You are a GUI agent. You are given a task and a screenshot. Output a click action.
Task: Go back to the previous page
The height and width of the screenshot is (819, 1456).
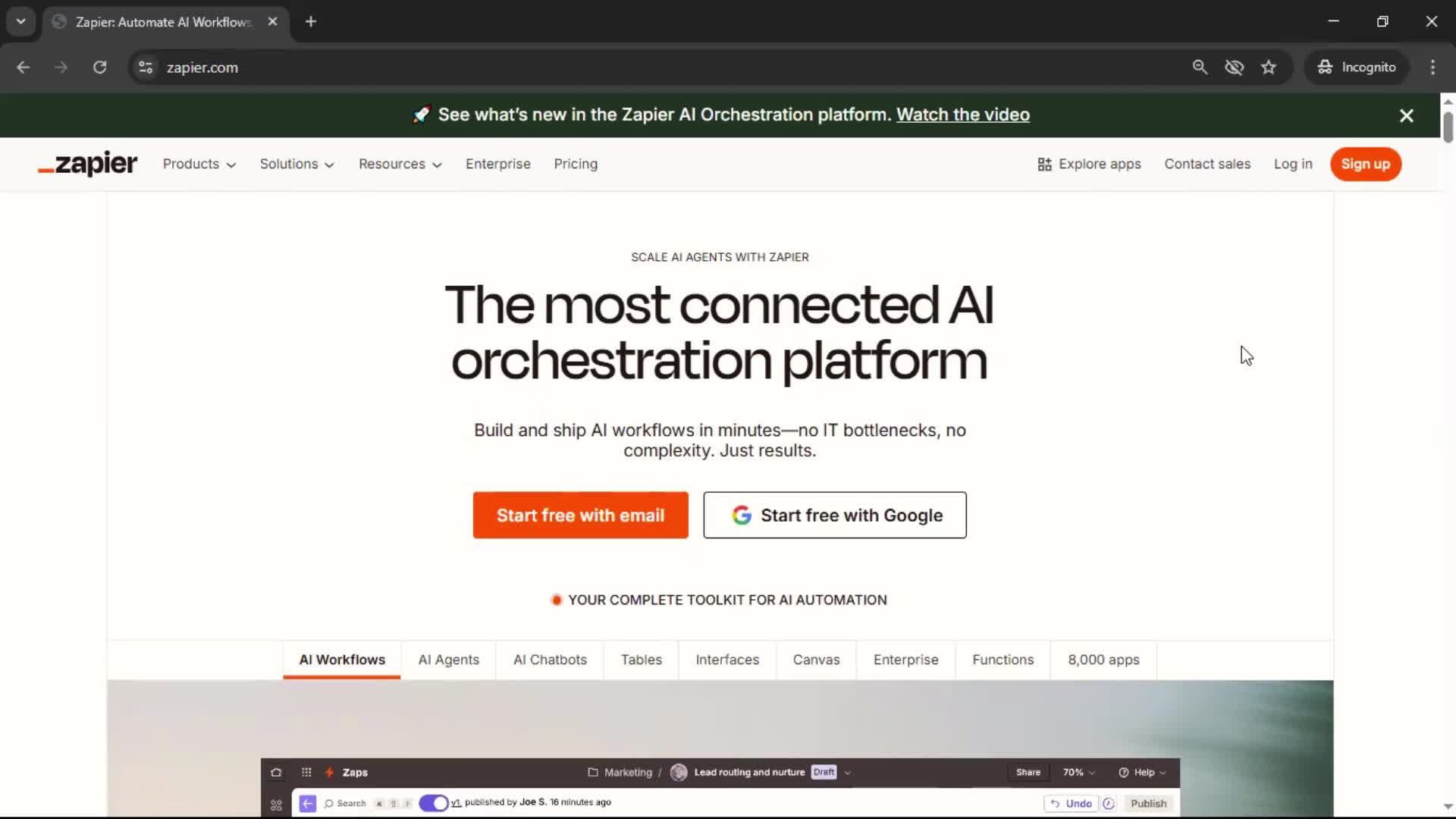point(23,67)
